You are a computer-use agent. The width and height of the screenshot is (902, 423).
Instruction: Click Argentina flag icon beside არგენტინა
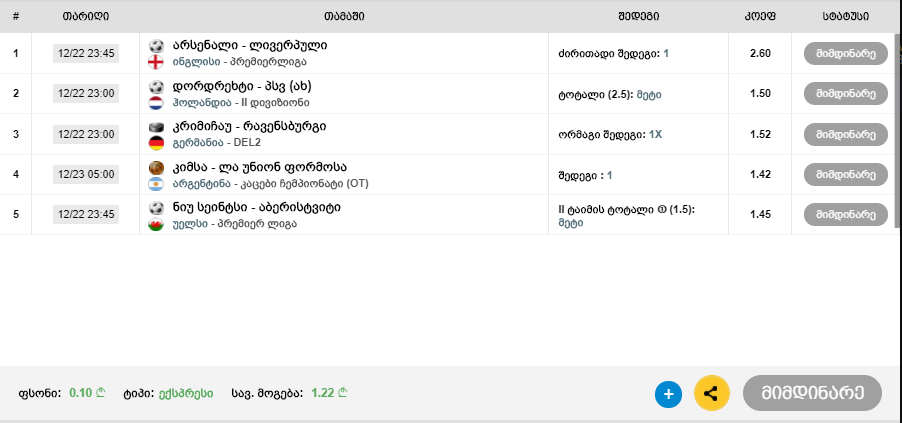click(156, 184)
